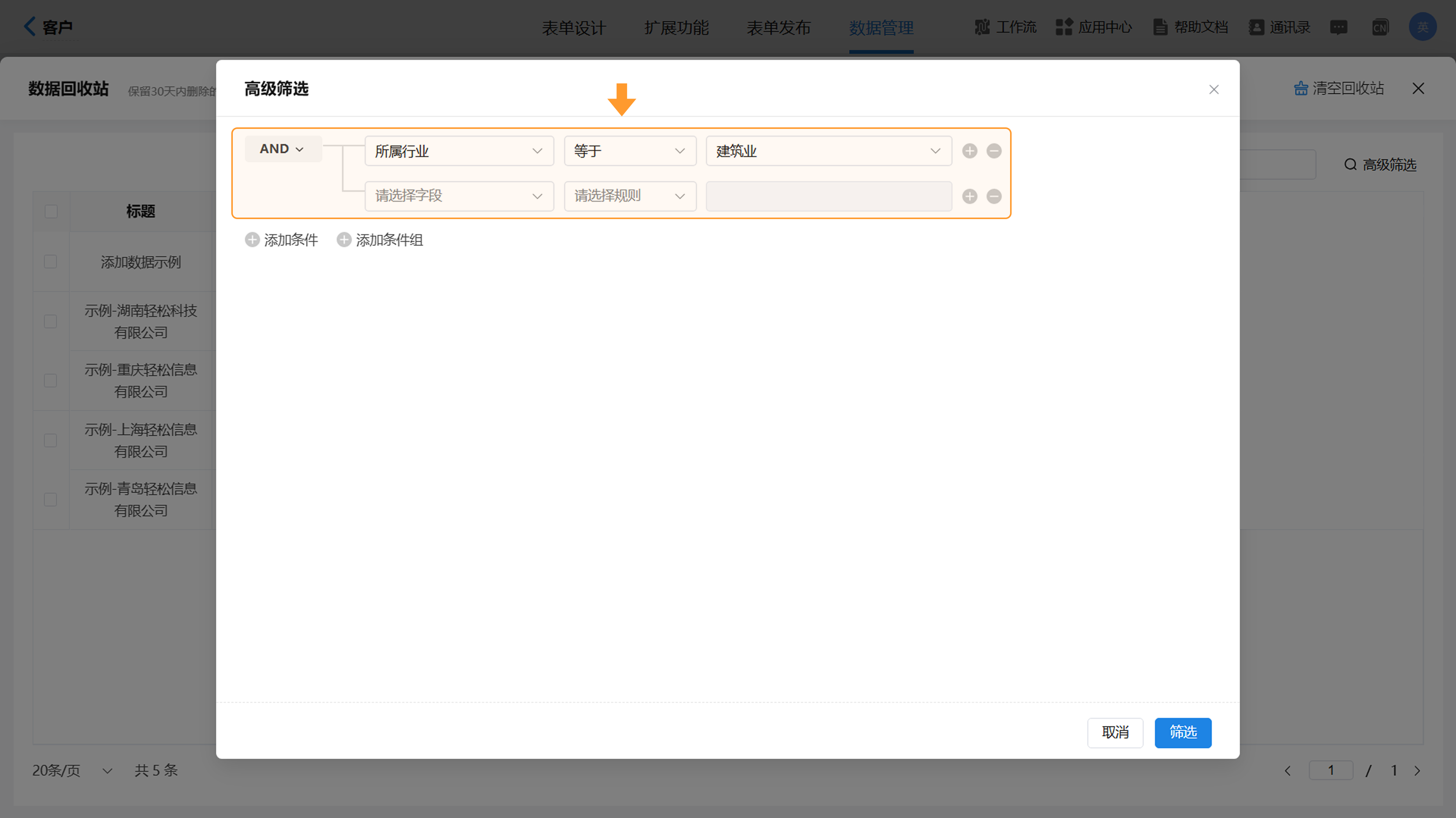
Task: Open the 工作流 workflow icon
Action: coord(982,27)
